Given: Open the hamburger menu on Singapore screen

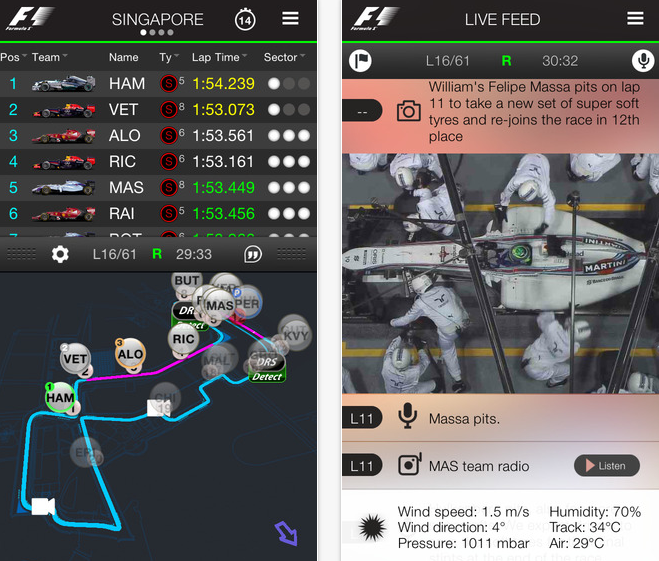Looking at the screenshot, I should [x=290, y=18].
